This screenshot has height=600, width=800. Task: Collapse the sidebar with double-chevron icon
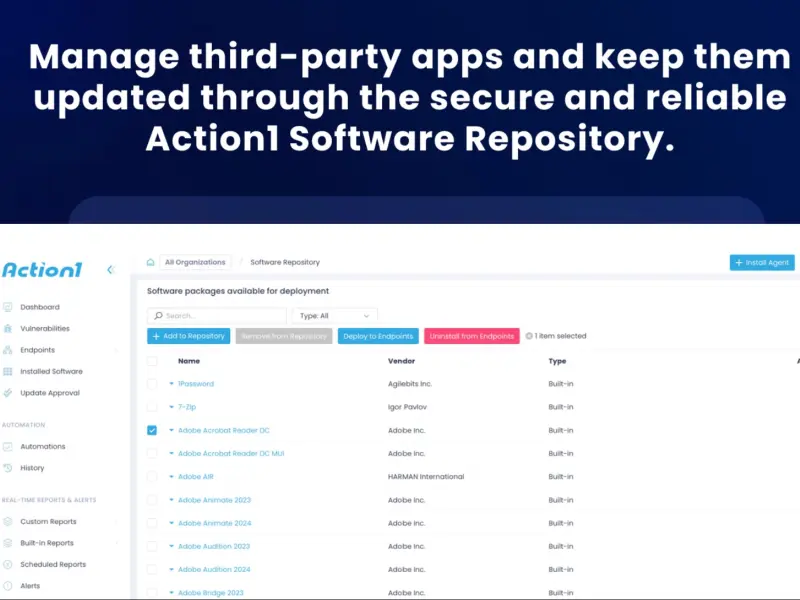coord(111,269)
